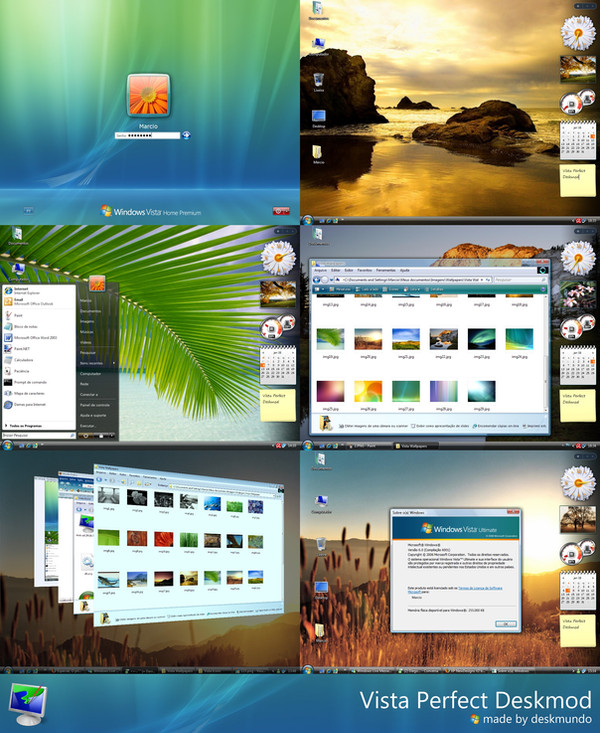Click flower slideshow gadget beside Explorer window
Image resolution: width=600 pixels, height=733 pixels.
578,294
